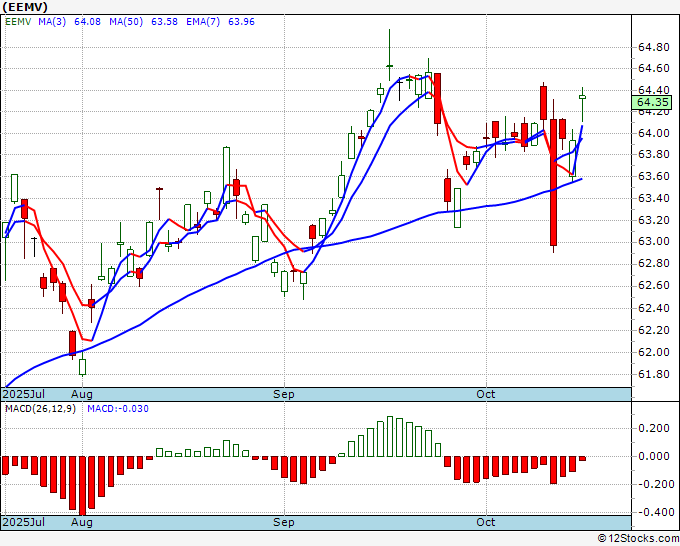This screenshot has height=546, width=680.
Task: Click the 64.80 price axis label
Action: tap(654, 47)
